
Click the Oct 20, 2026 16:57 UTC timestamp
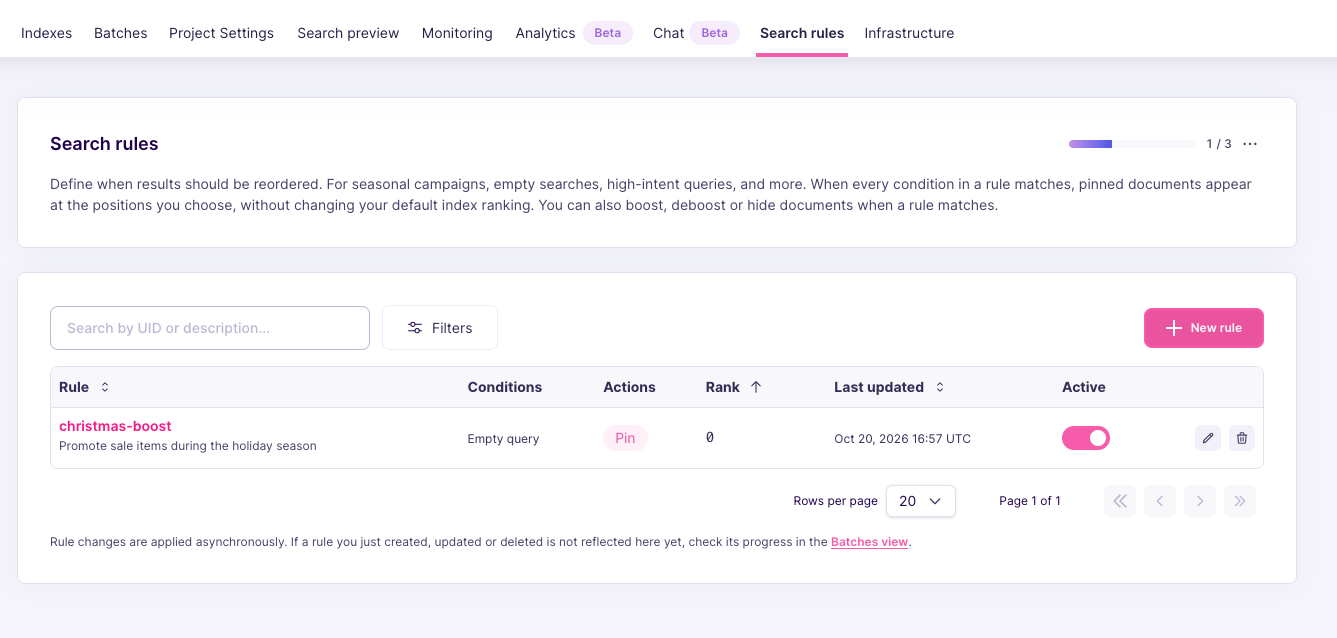[x=902, y=439]
